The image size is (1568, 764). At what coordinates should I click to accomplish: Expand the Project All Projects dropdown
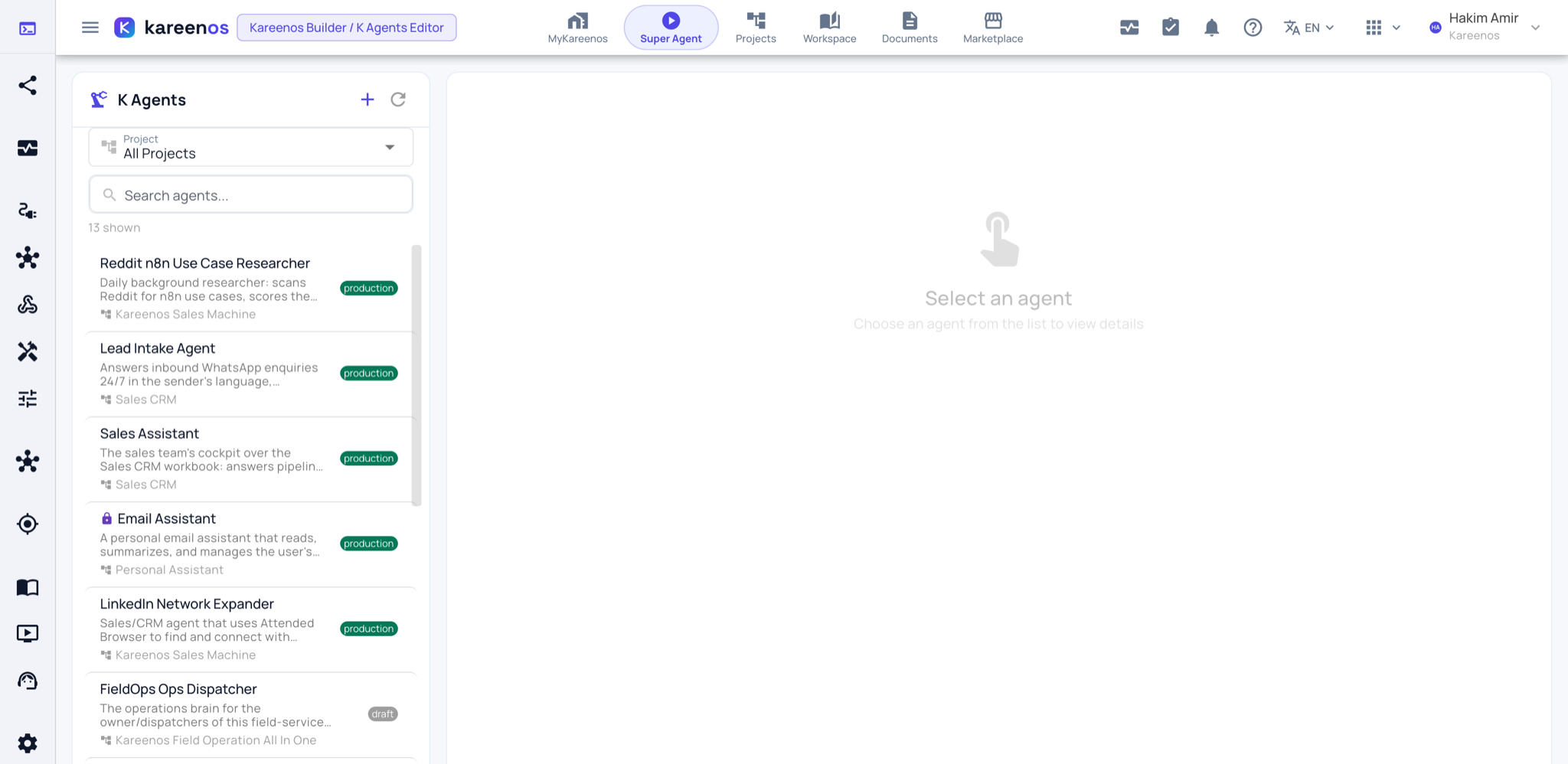[251, 147]
